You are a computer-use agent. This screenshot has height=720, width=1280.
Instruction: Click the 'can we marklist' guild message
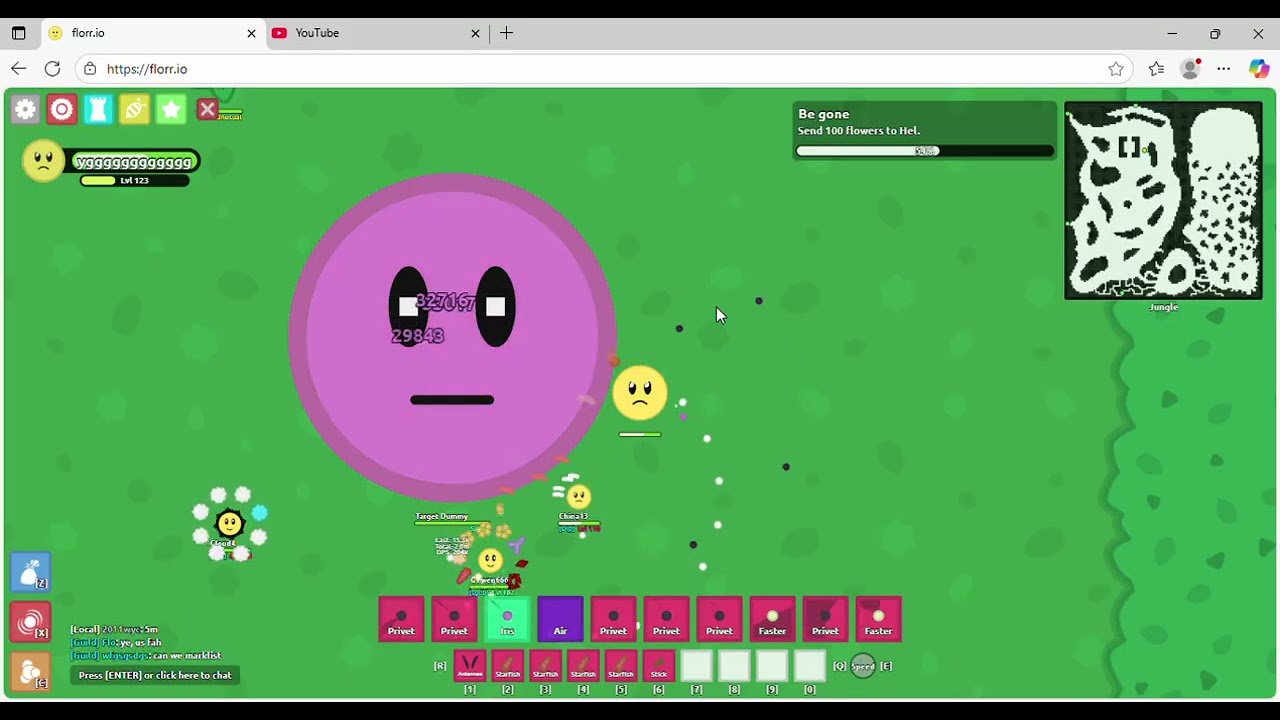(x=146, y=656)
